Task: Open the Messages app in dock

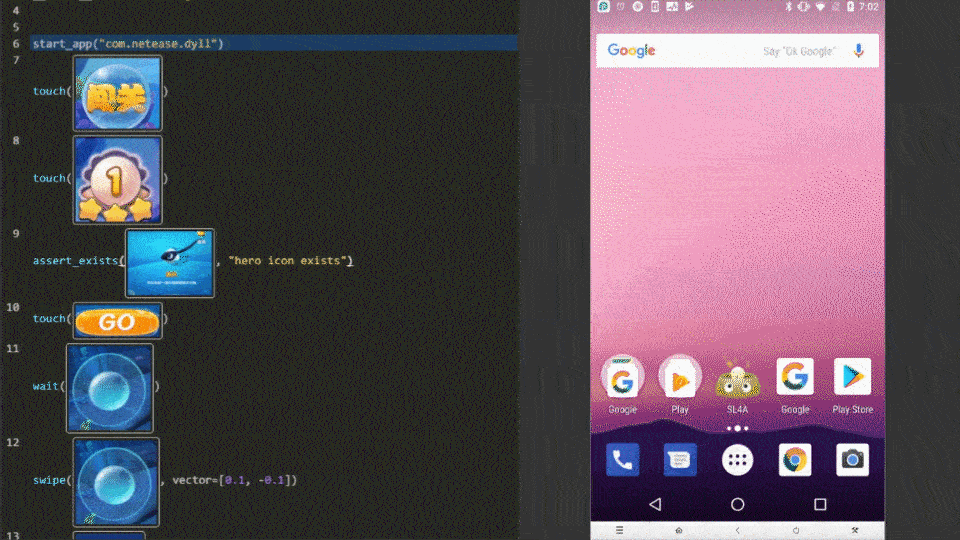Action: 680,460
